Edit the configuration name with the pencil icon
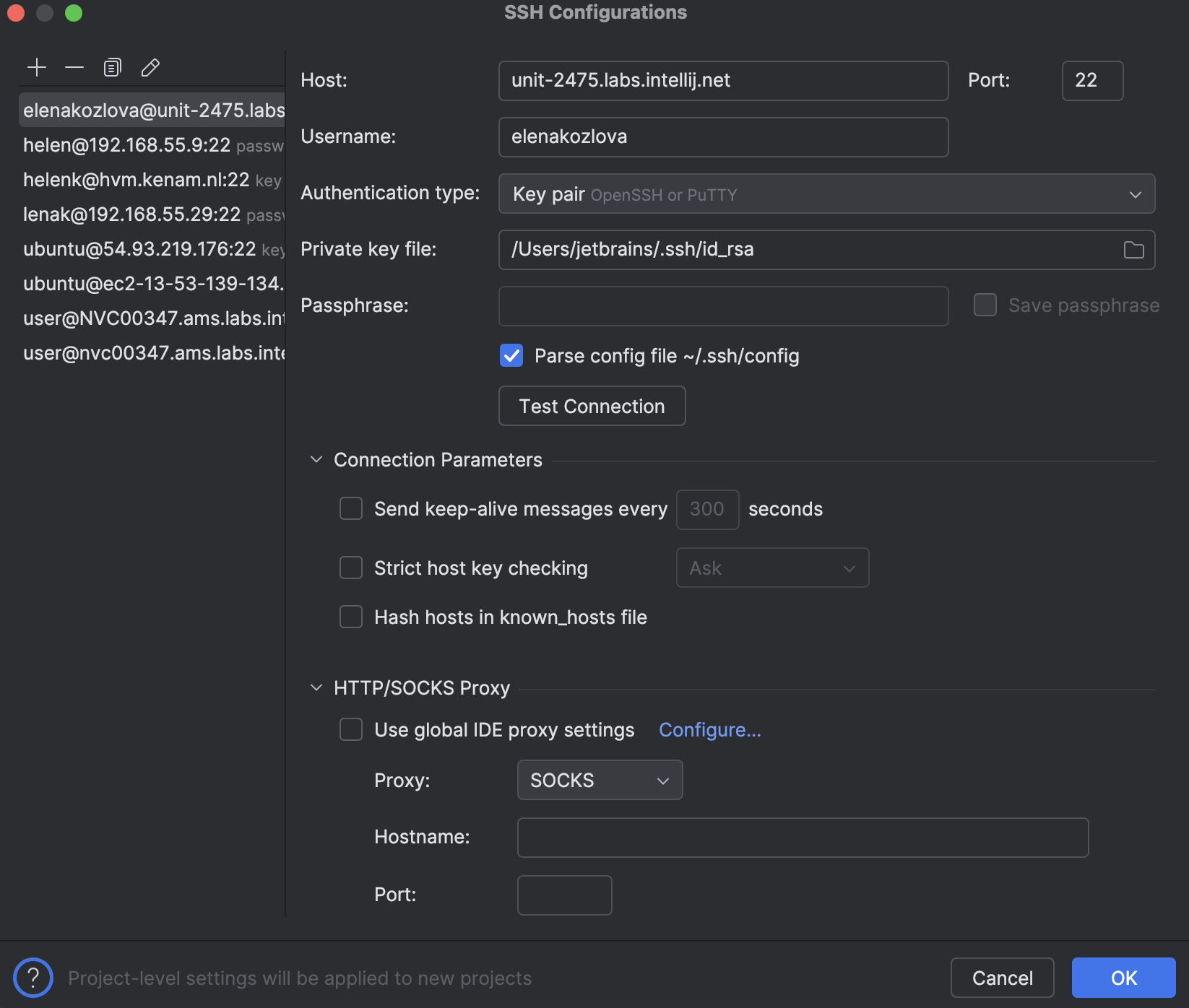The image size is (1189, 1008). click(x=150, y=67)
